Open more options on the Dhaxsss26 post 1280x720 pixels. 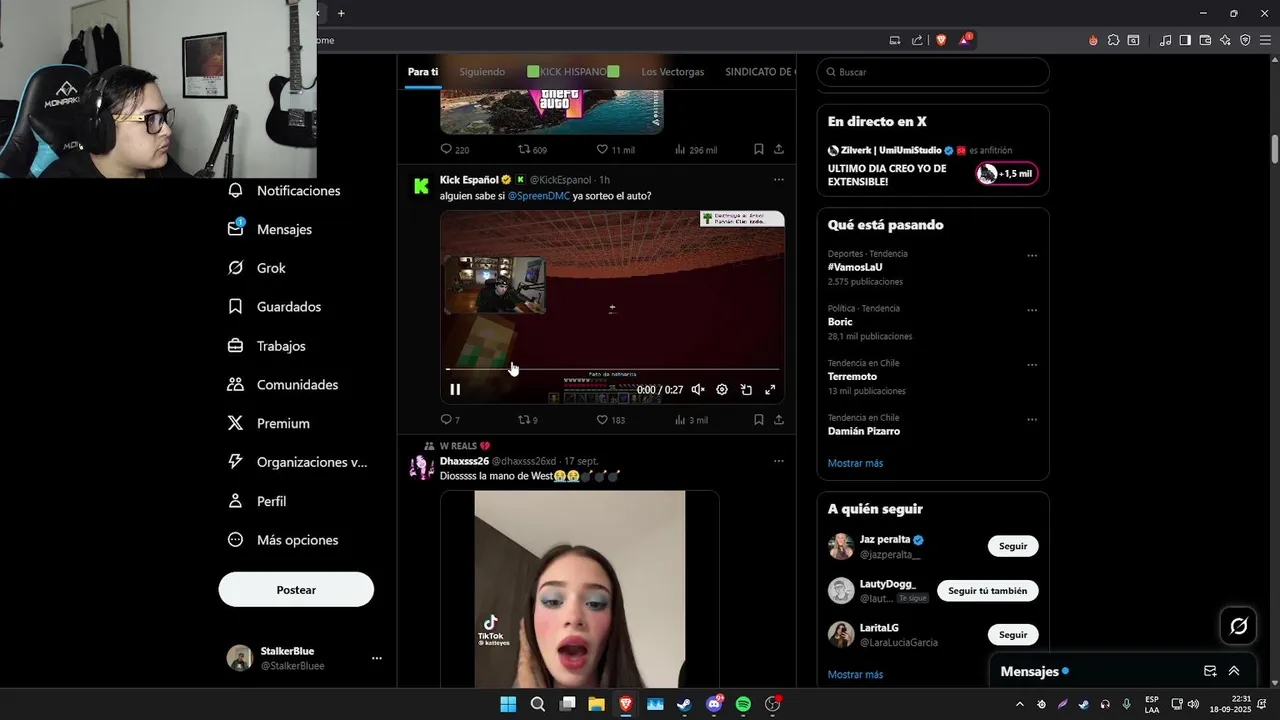pos(779,461)
